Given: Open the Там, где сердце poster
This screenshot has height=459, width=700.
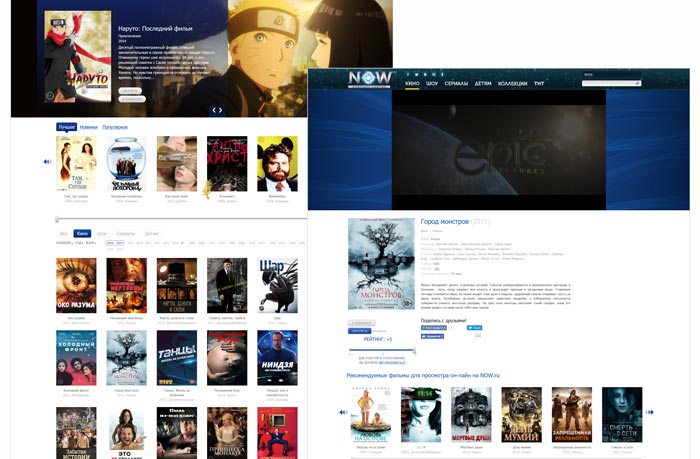Looking at the screenshot, I should click(76, 163).
